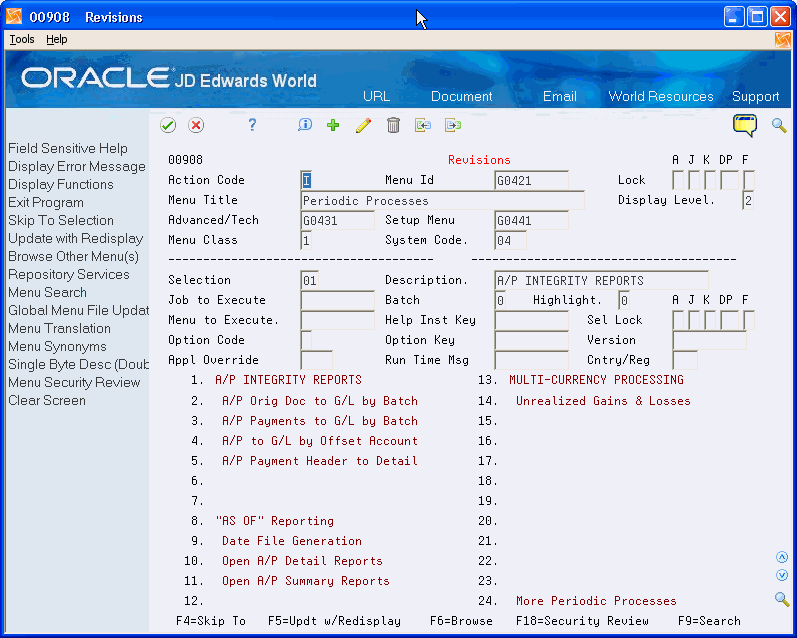This screenshot has height=638, width=797.
Task: Click the red X cancel icon
Action: (196, 125)
